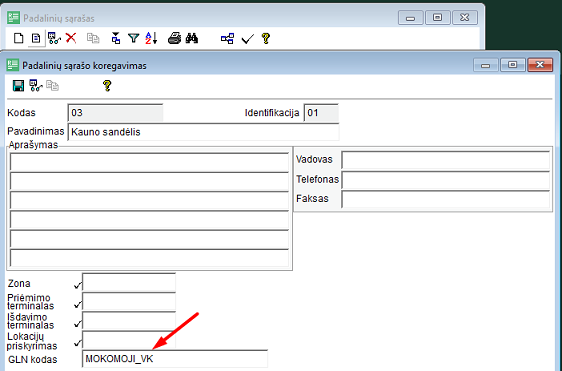Click the Išdavimo terminalas input field
Image resolution: width=562 pixels, height=371 pixels.
pyautogui.click(x=129, y=321)
